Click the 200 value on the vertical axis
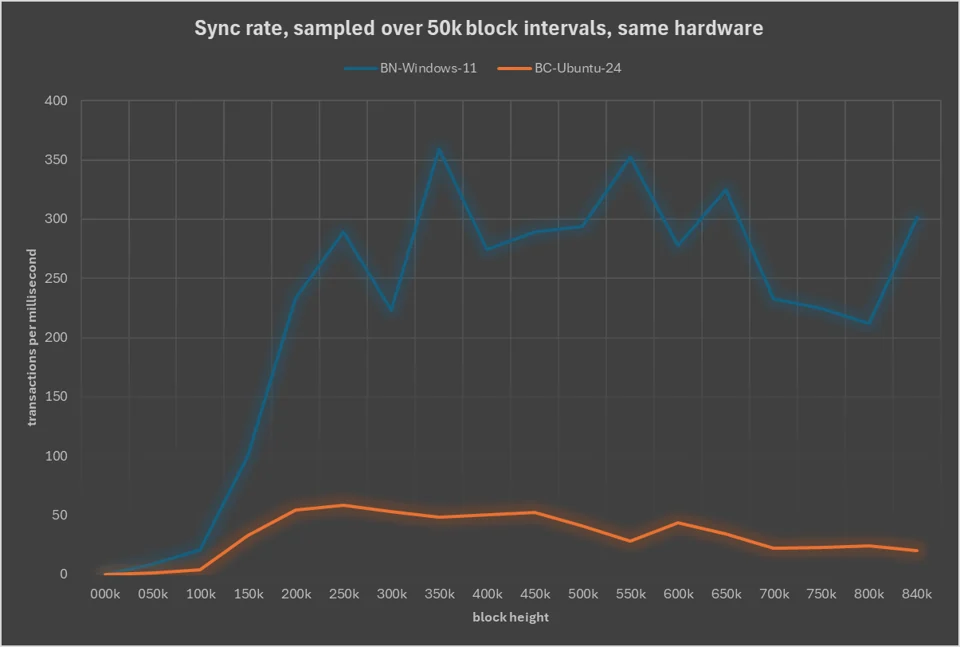960x647 pixels. point(56,337)
